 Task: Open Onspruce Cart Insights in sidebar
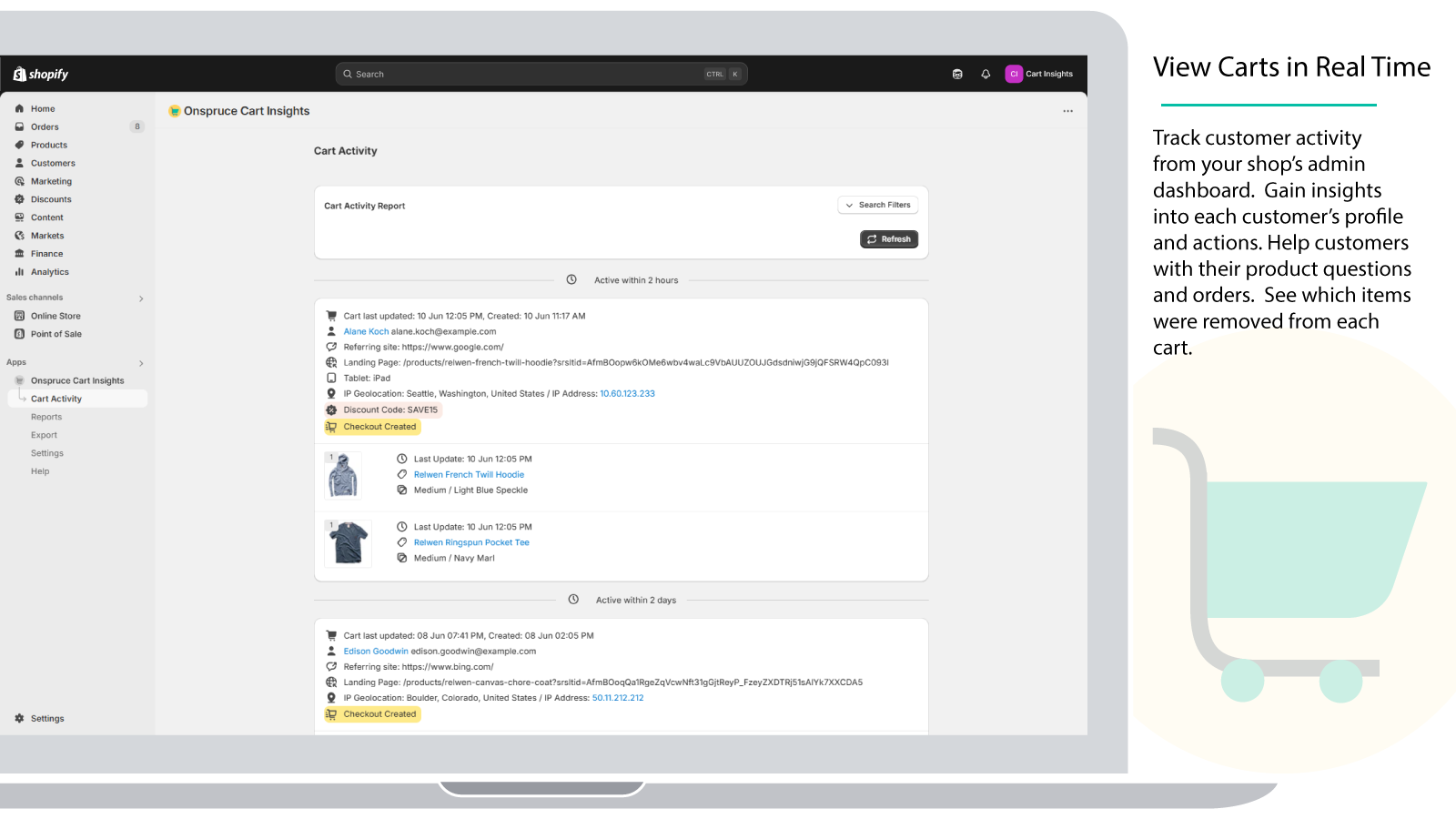click(x=77, y=381)
